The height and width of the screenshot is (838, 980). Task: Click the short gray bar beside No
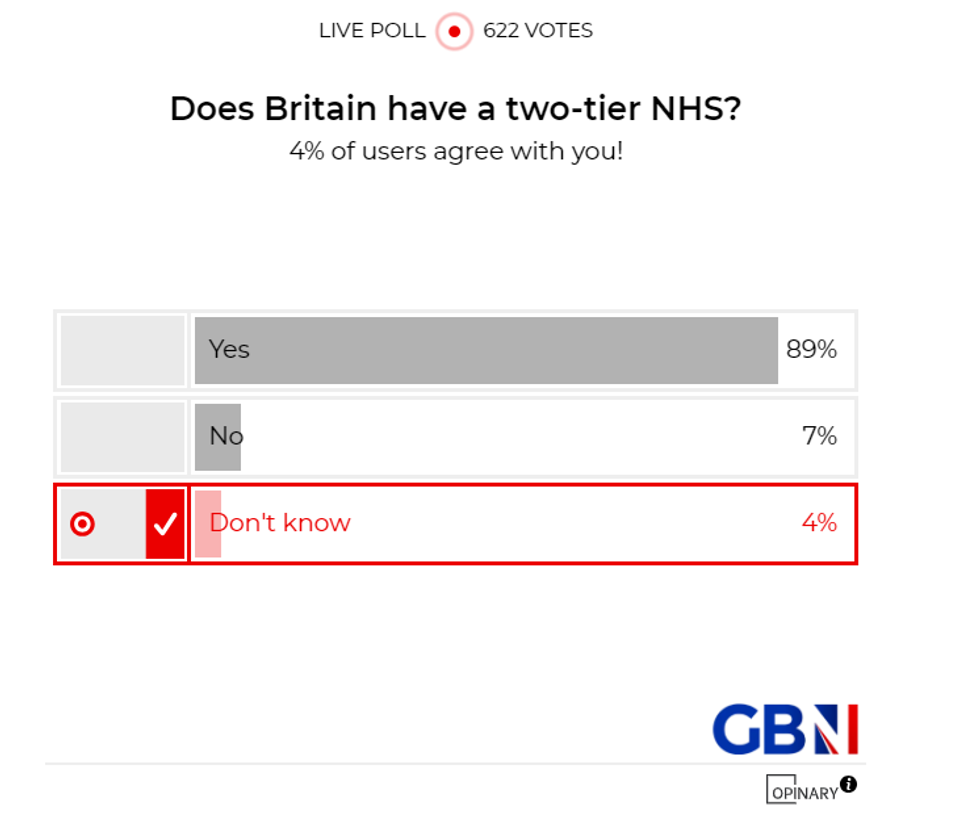218,436
